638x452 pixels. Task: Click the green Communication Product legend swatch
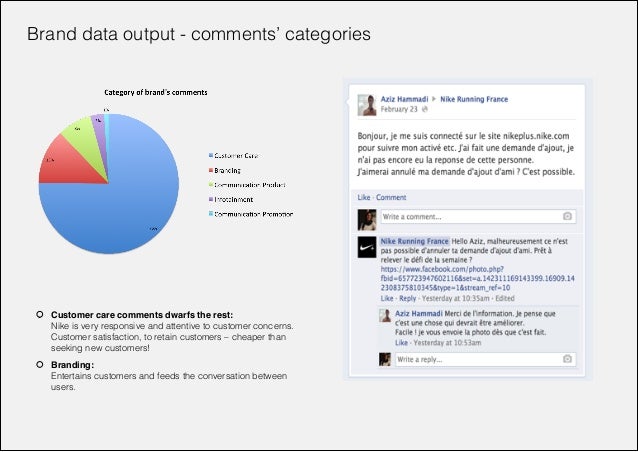pos(211,185)
